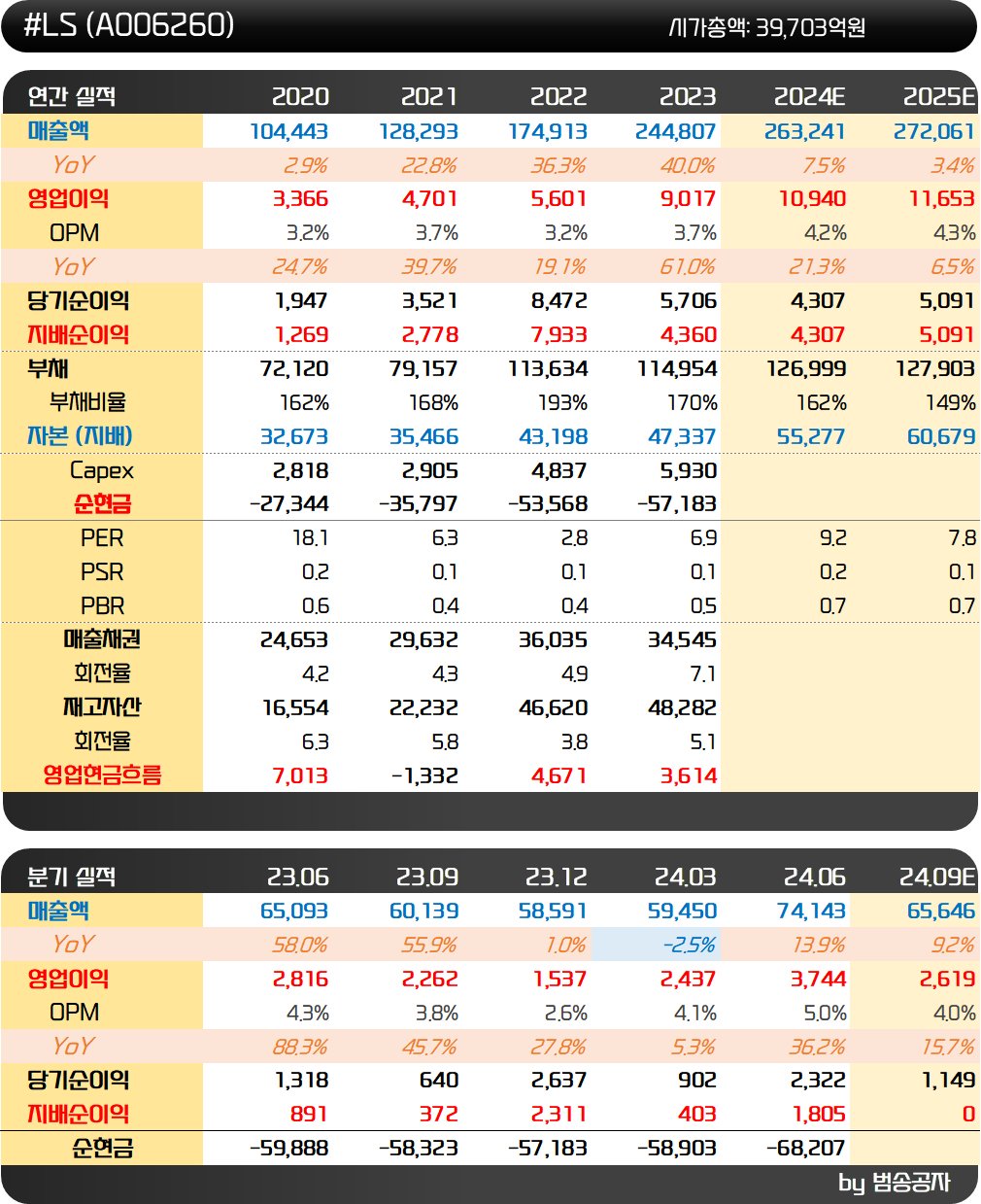This screenshot has height=1204, width=981.
Task: Select the Capex row label
Action: (x=102, y=470)
